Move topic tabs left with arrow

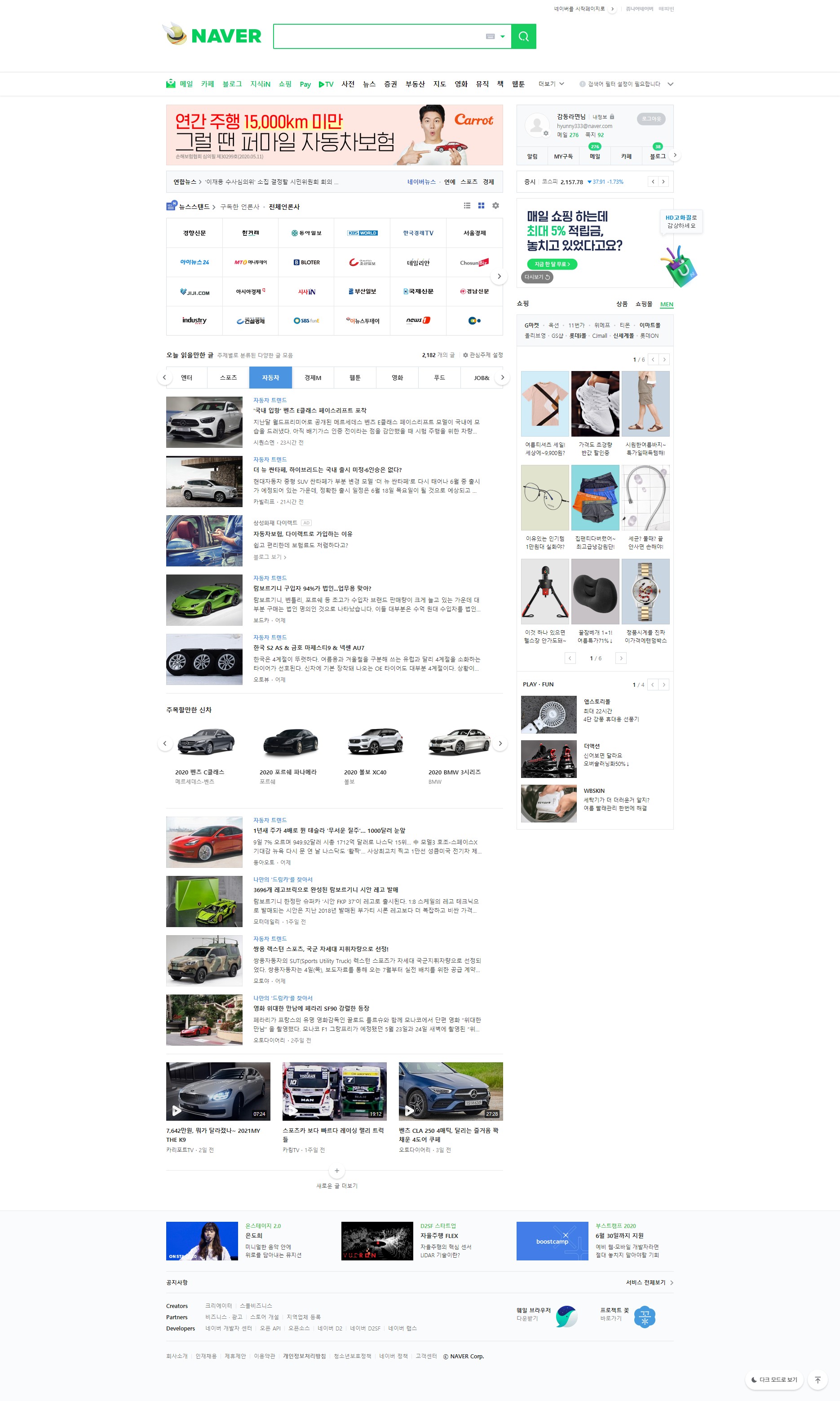(165, 377)
